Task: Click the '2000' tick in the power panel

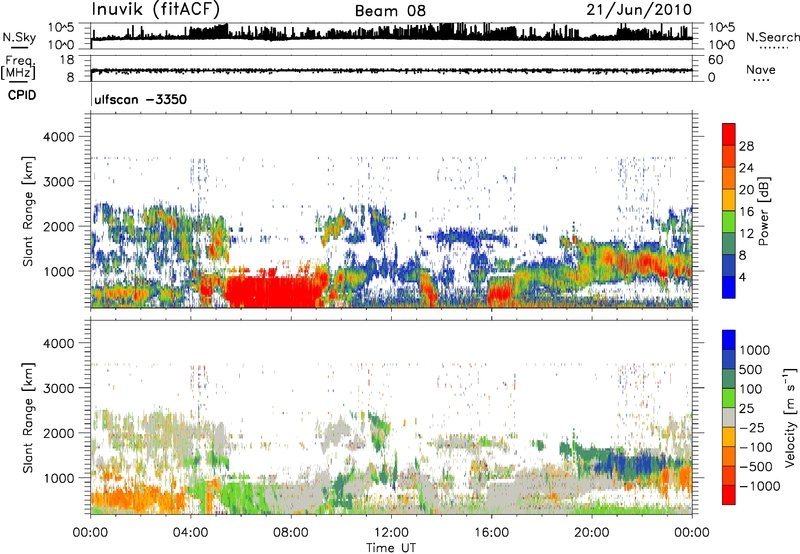Action: coord(58,226)
